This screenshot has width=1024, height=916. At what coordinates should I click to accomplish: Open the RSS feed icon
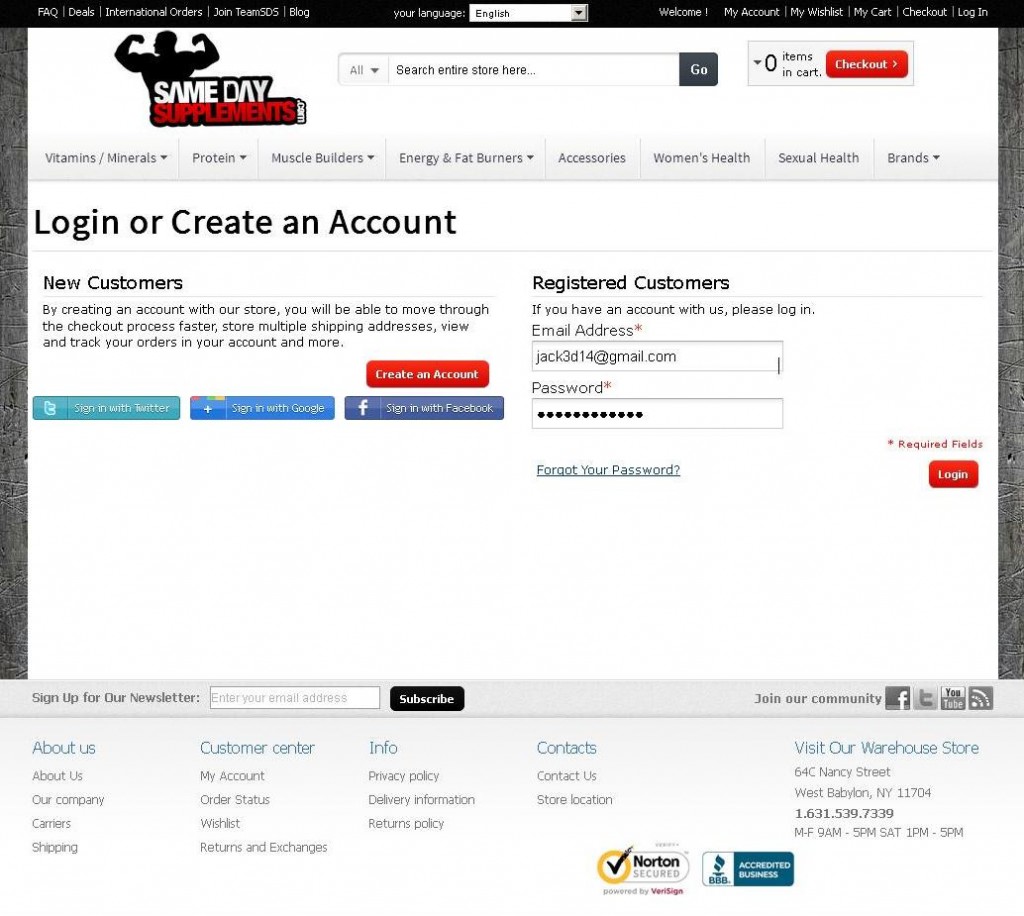(981, 698)
